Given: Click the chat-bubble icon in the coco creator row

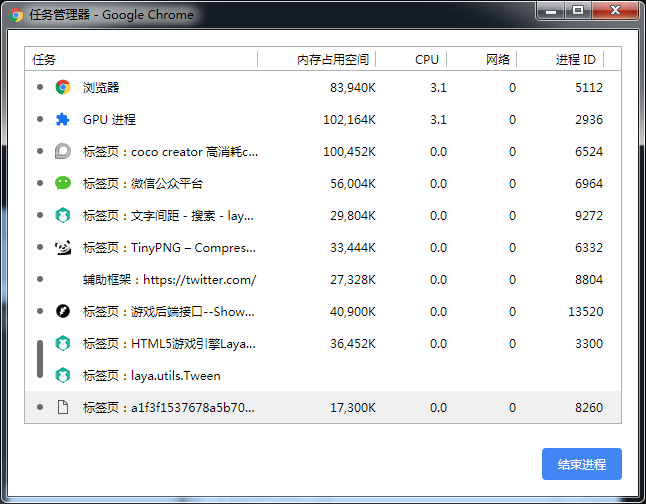Looking at the screenshot, I should pyautogui.click(x=63, y=151).
